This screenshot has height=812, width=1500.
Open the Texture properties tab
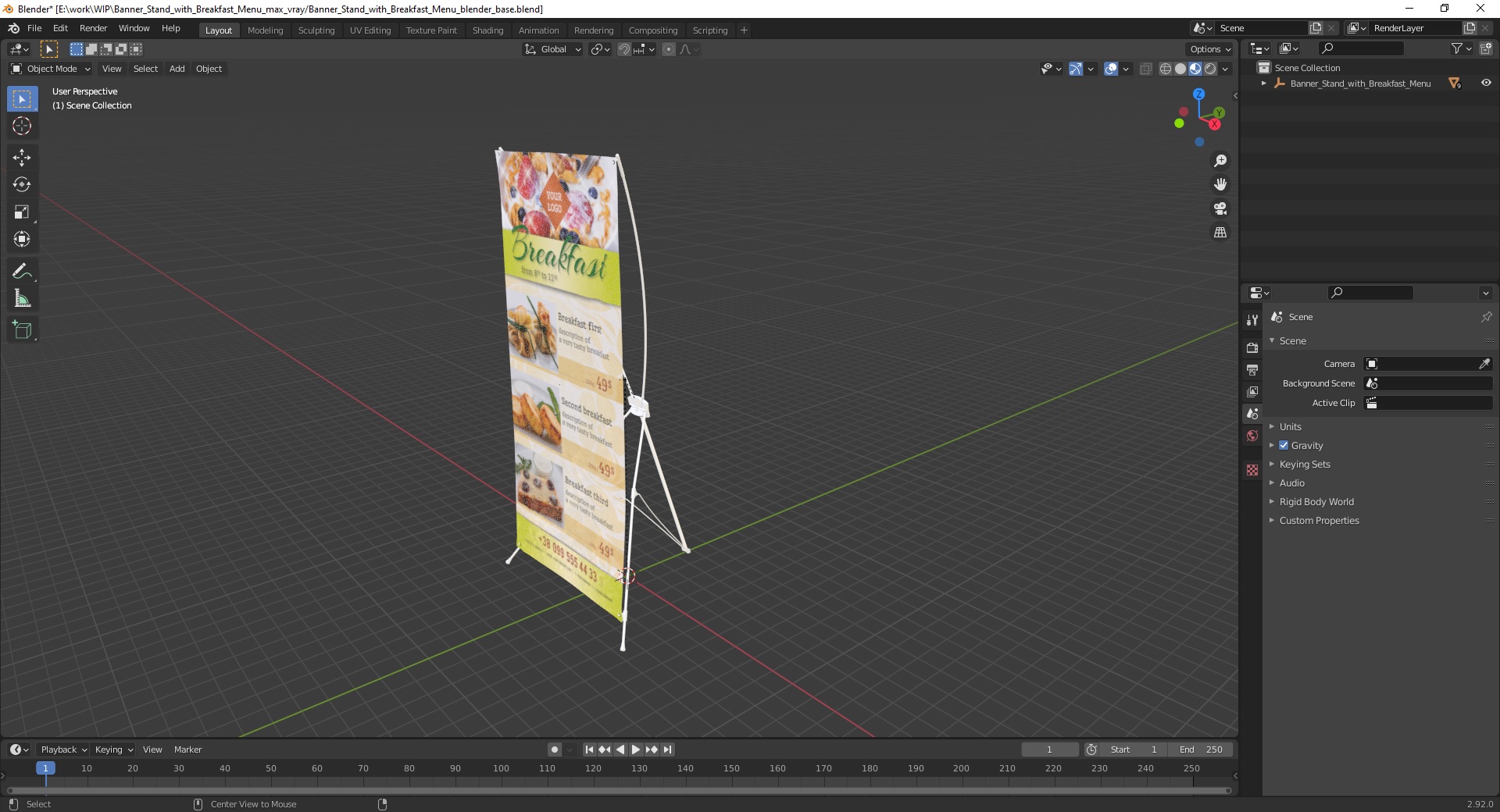point(1252,470)
